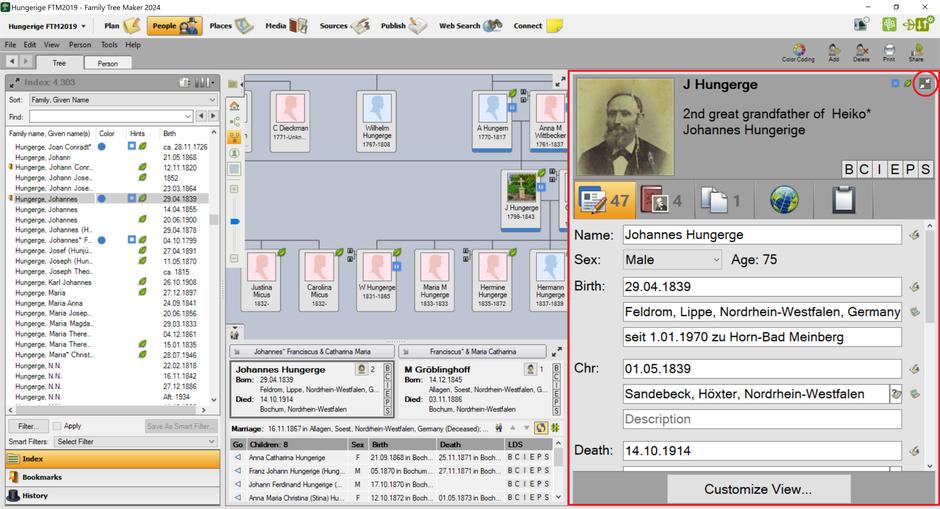The width and height of the screenshot is (940, 509).
Task: Click source icon beside Name field
Action: pyautogui.click(x=914, y=235)
